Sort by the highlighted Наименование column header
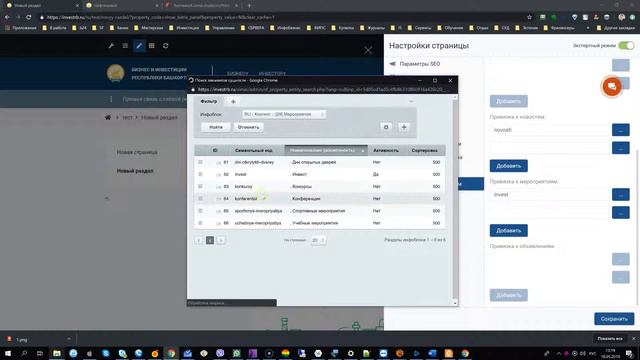Viewport: 640px width, 360px height. click(x=326, y=150)
